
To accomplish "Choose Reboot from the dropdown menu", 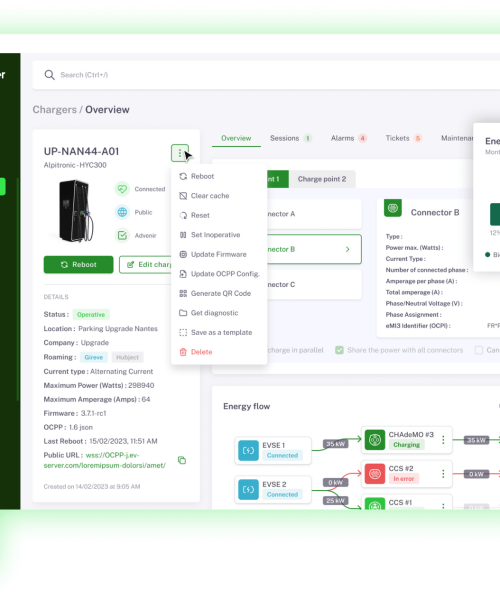I will click(x=219, y=176).
